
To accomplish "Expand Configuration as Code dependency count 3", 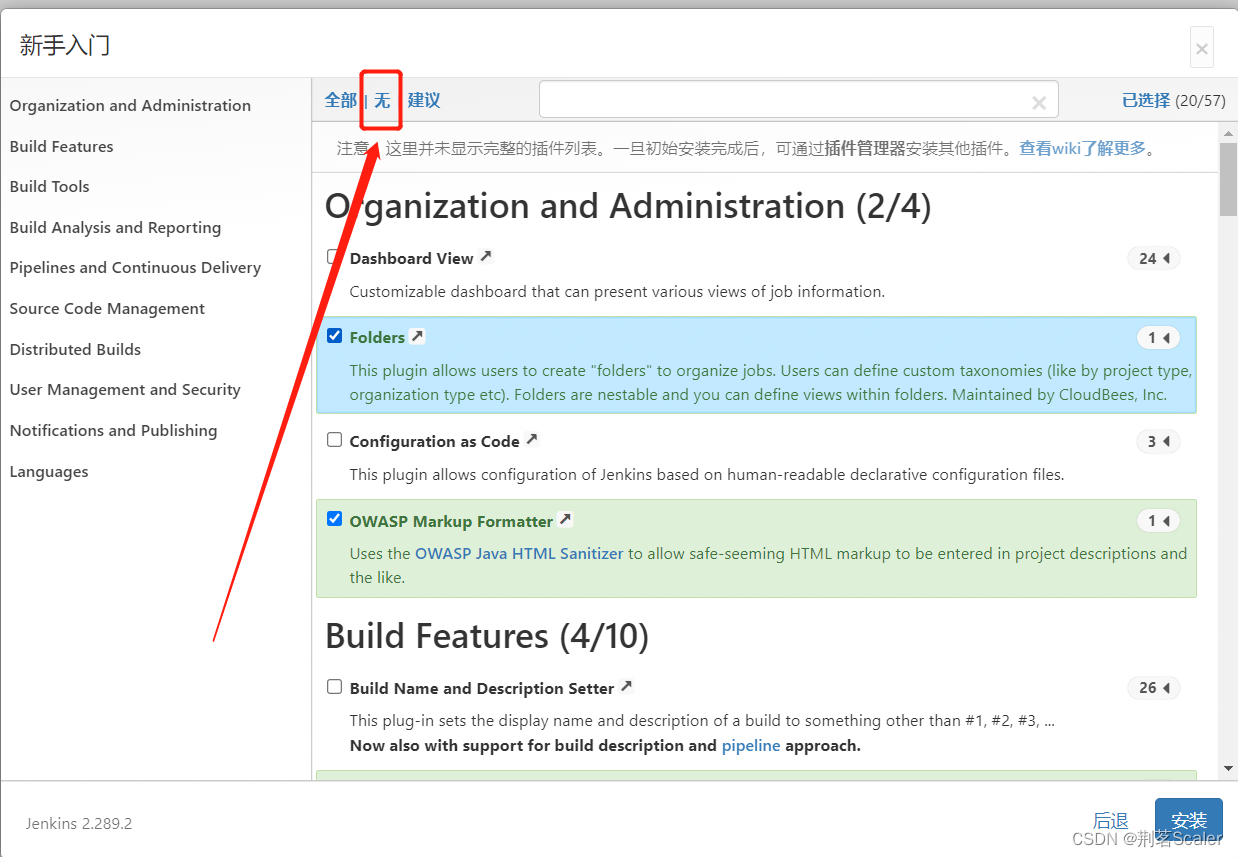I will pos(1159,441).
